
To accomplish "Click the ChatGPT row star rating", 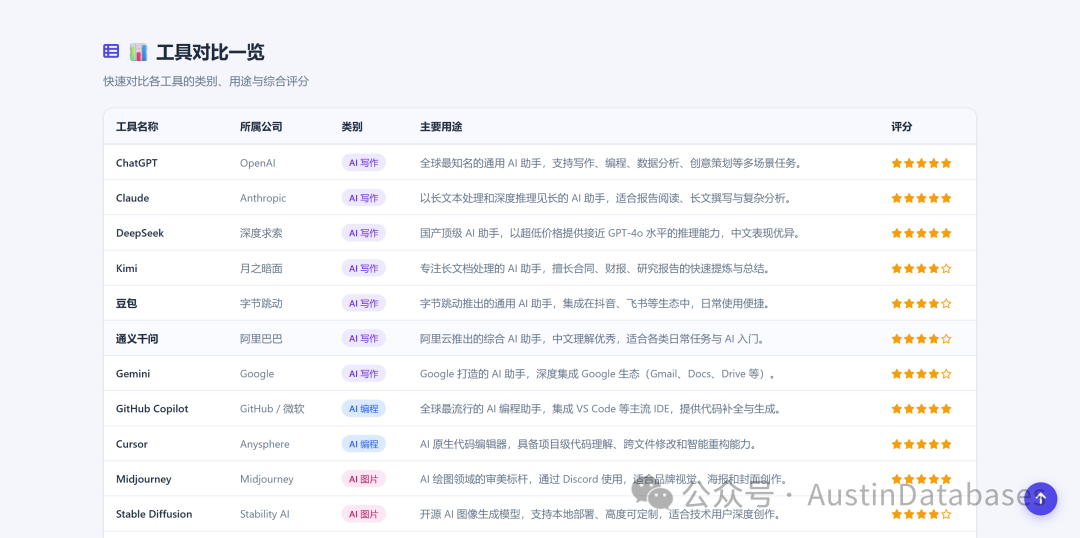I will tap(921, 163).
